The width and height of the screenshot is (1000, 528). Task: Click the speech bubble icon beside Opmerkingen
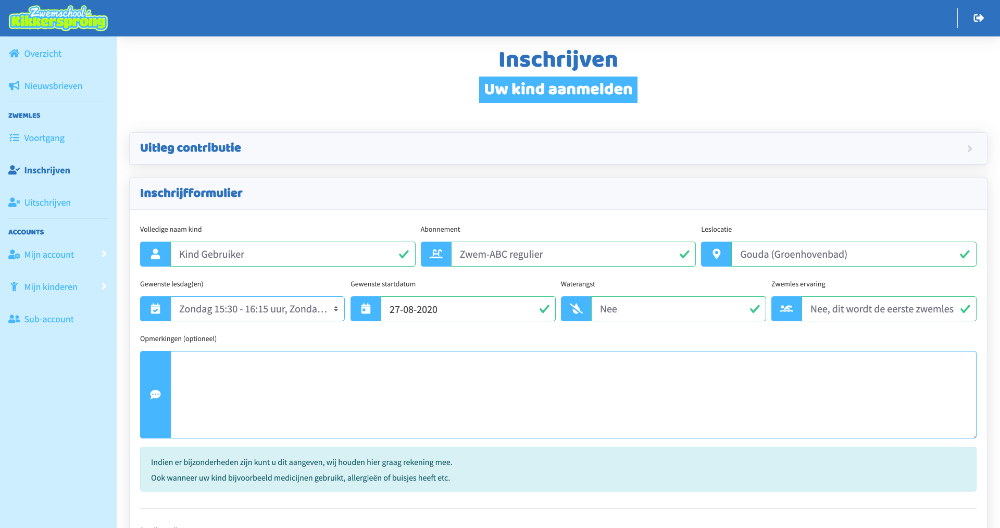(155, 394)
